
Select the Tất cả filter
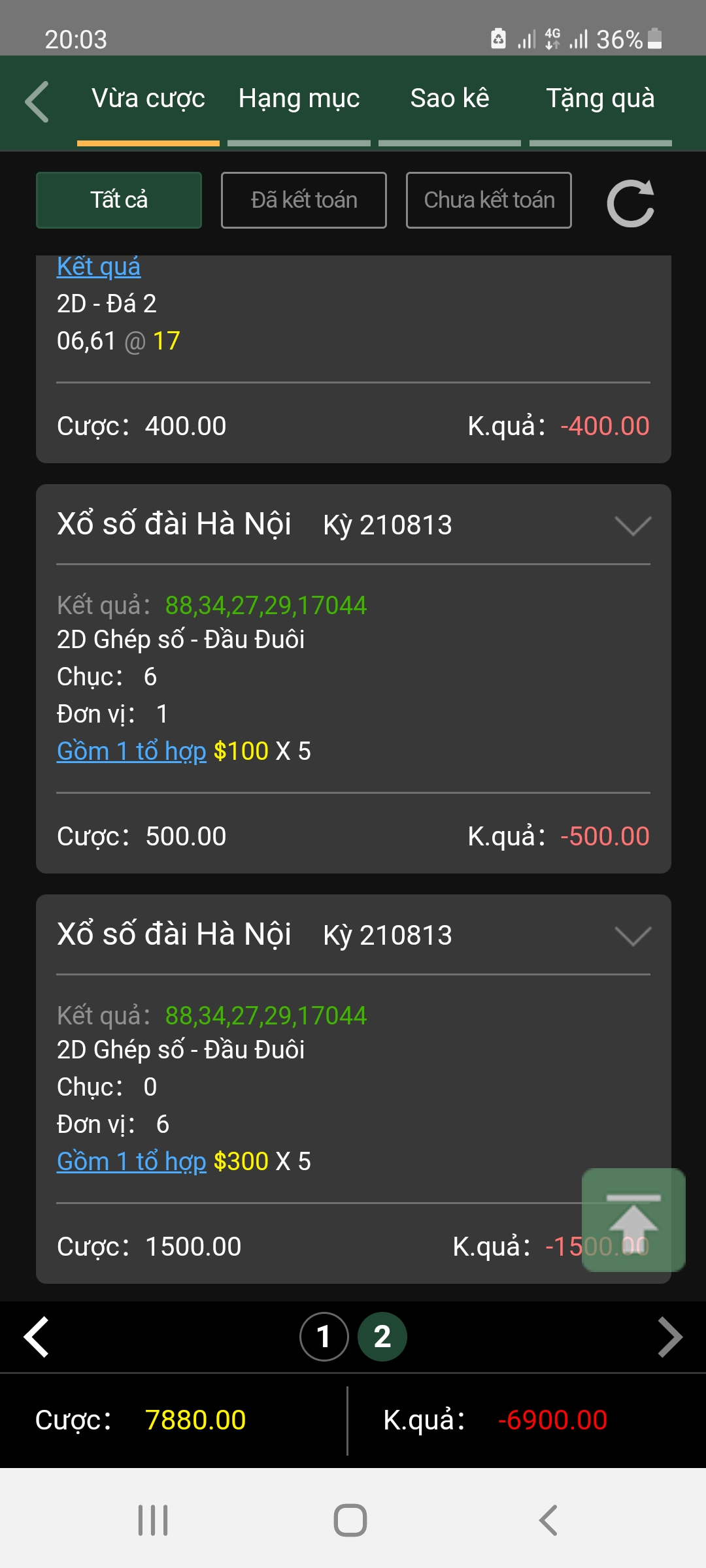[x=119, y=200]
